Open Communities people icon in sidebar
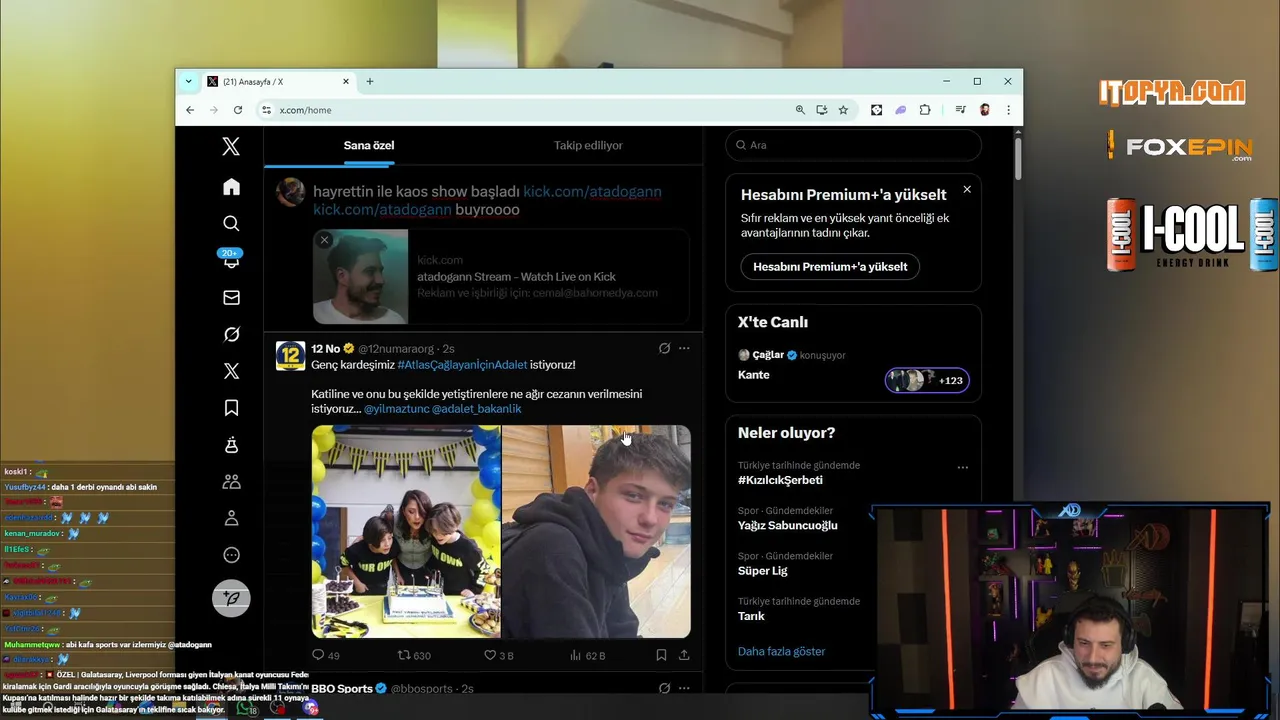1280x720 pixels. [231, 481]
